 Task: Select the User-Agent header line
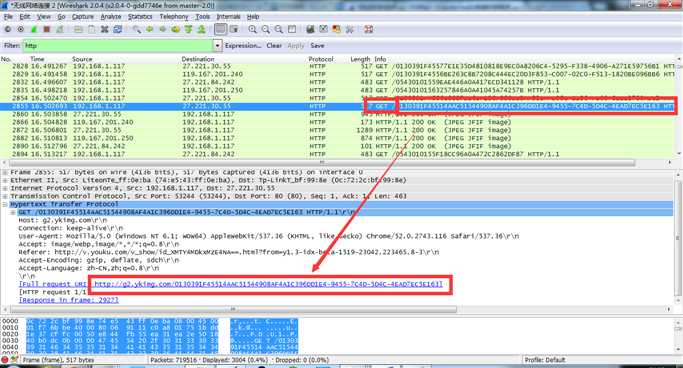[x=268, y=236]
